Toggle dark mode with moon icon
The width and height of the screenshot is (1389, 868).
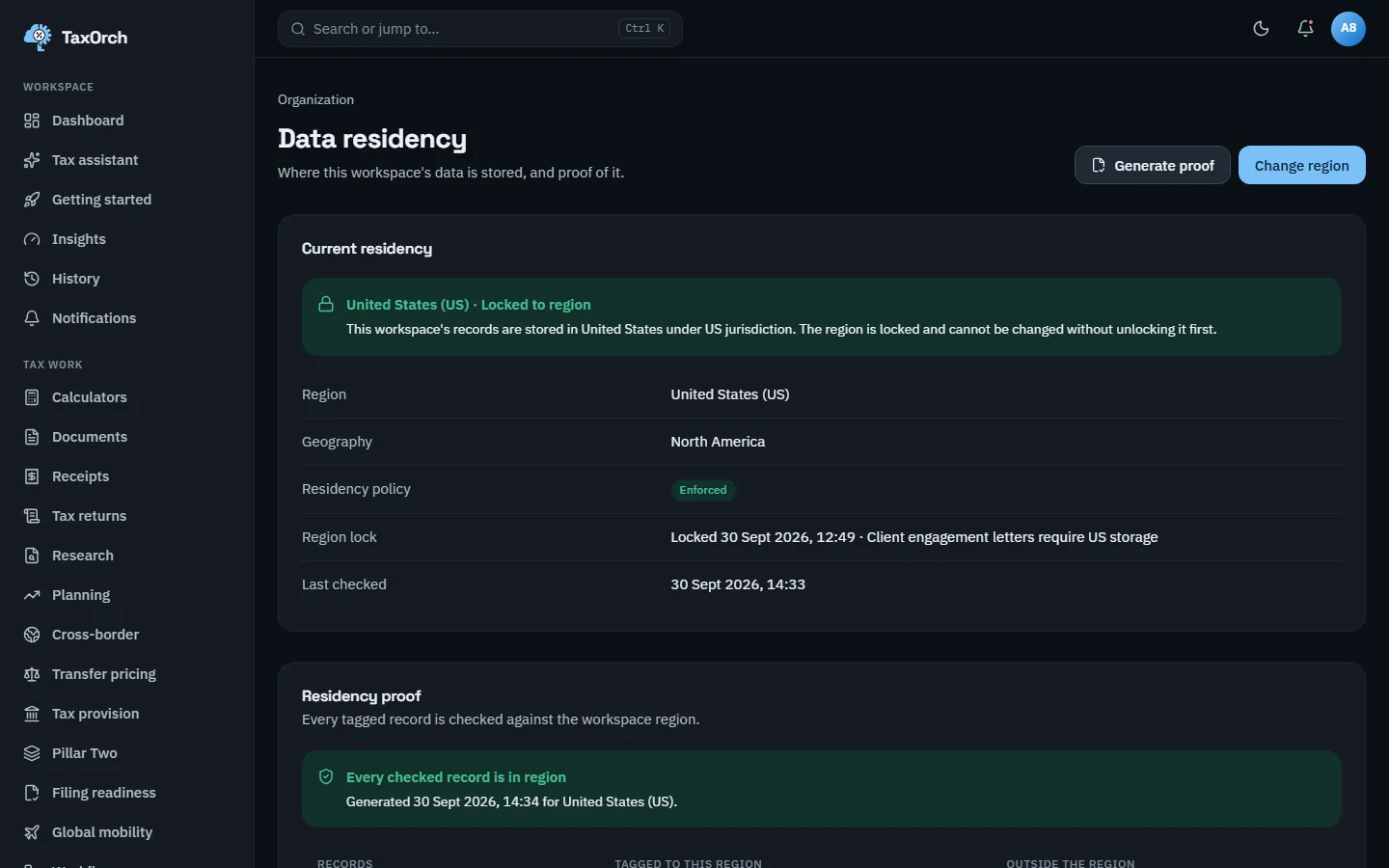point(1261,28)
